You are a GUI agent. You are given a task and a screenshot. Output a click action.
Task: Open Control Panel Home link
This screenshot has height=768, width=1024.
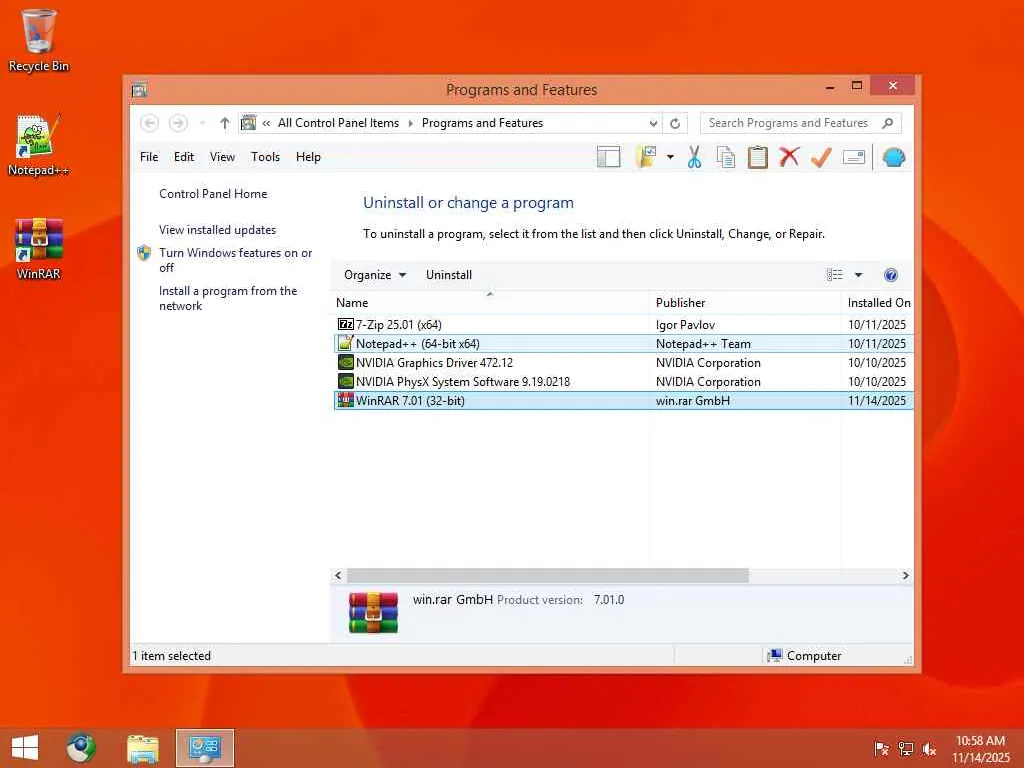click(x=213, y=194)
